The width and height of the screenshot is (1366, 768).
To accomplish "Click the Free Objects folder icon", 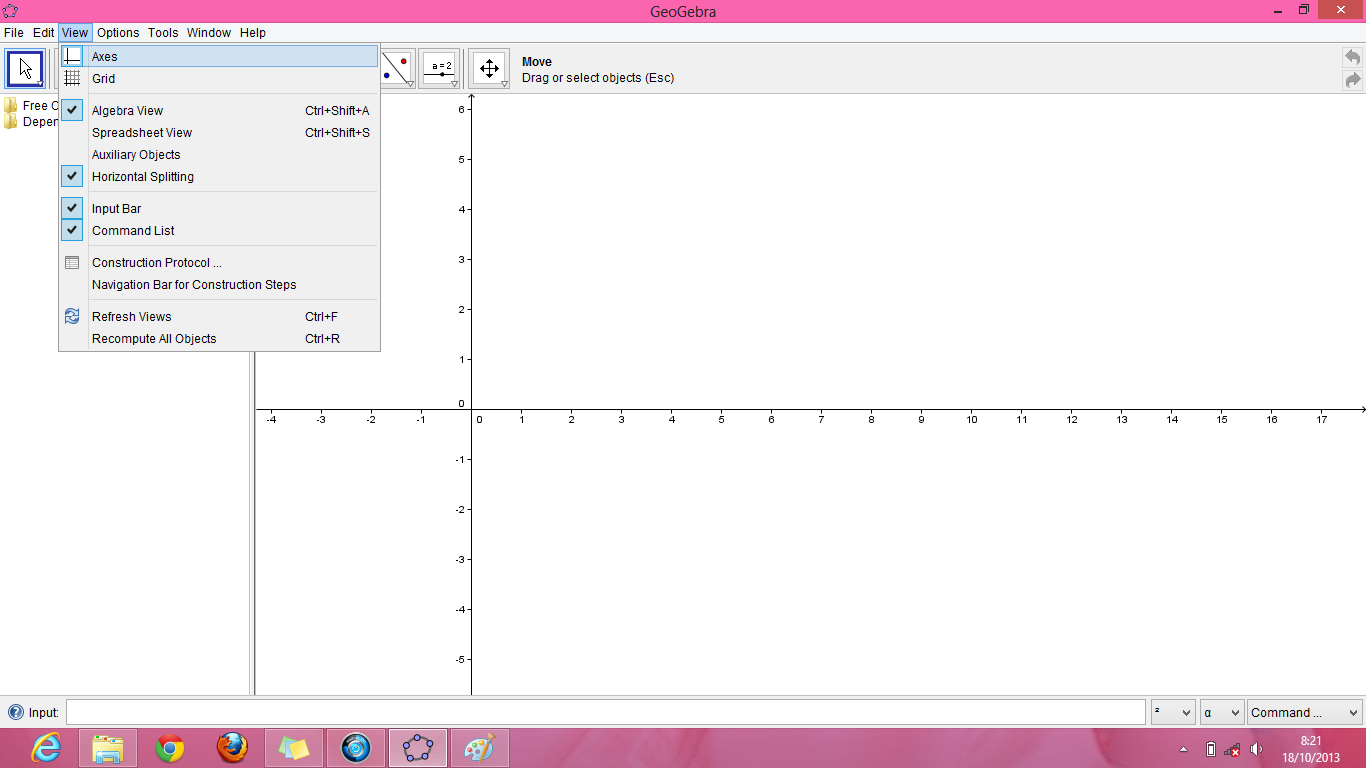I will click(x=11, y=105).
